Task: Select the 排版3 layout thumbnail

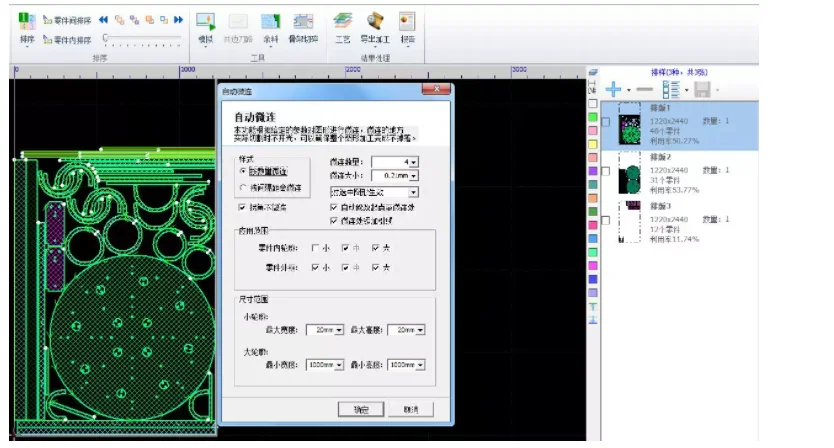Action: (630, 222)
